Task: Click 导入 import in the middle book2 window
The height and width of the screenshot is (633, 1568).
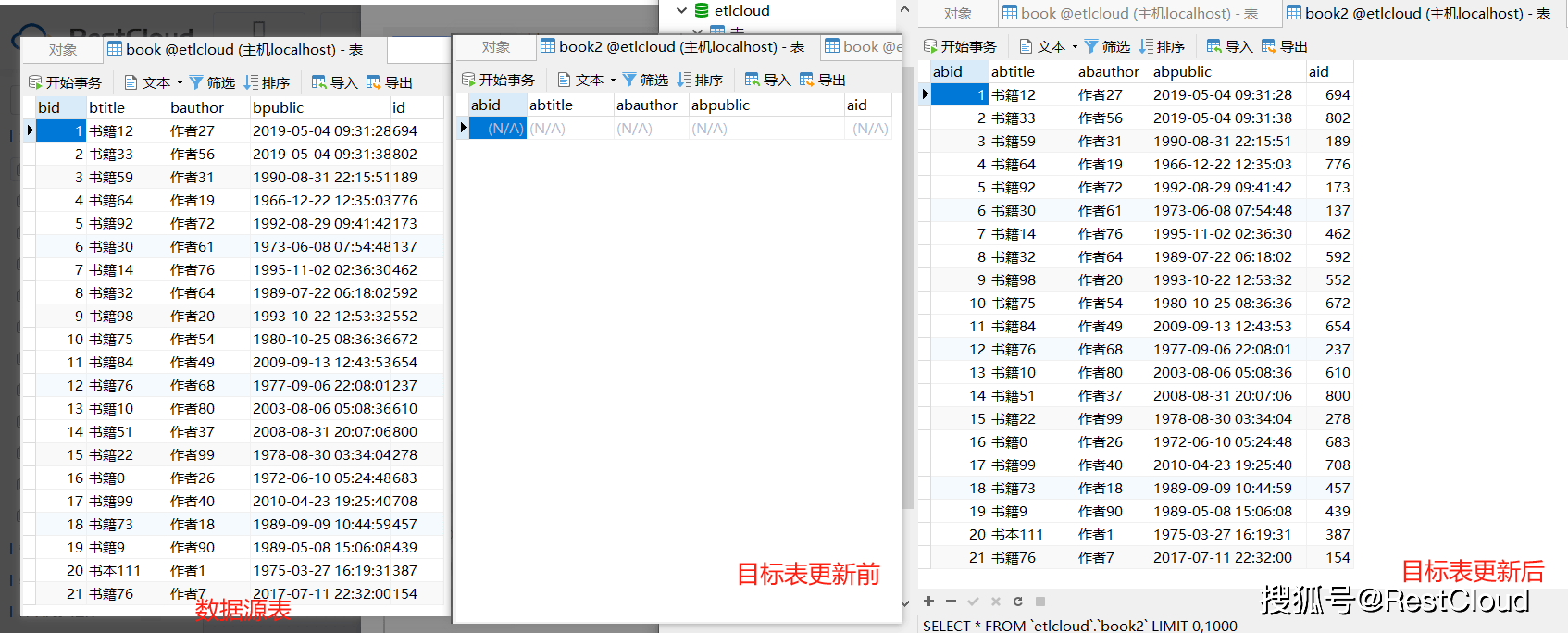Action: (x=767, y=80)
